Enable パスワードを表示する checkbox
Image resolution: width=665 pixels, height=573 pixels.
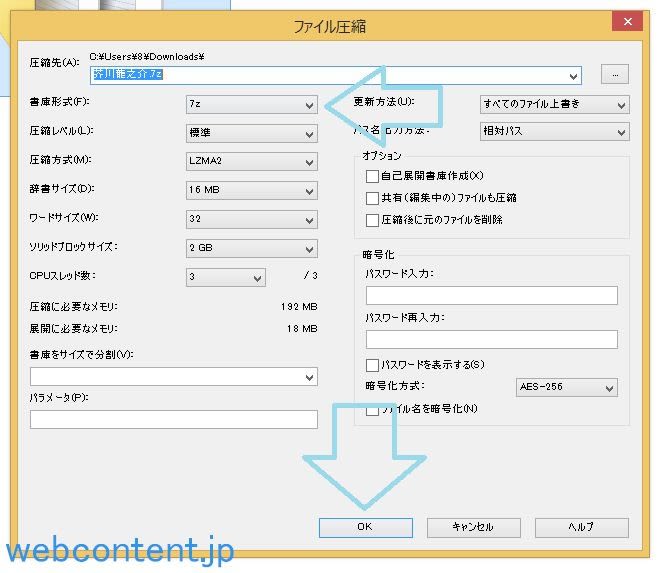[373, 365]
